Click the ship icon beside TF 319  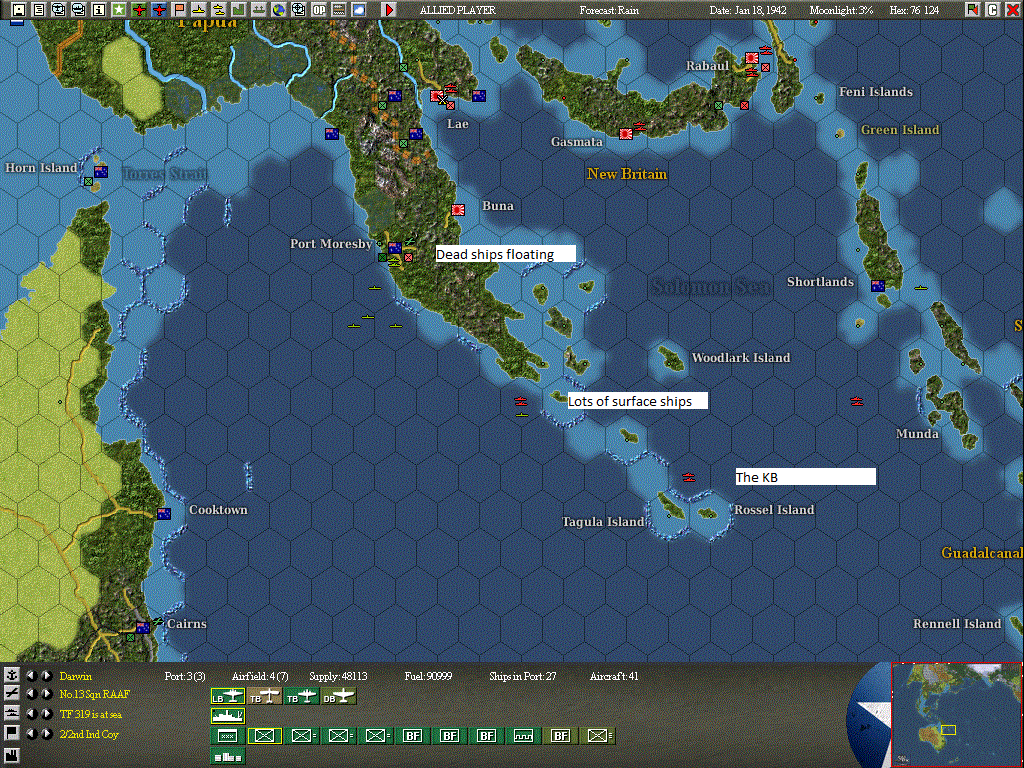[11, 714]
